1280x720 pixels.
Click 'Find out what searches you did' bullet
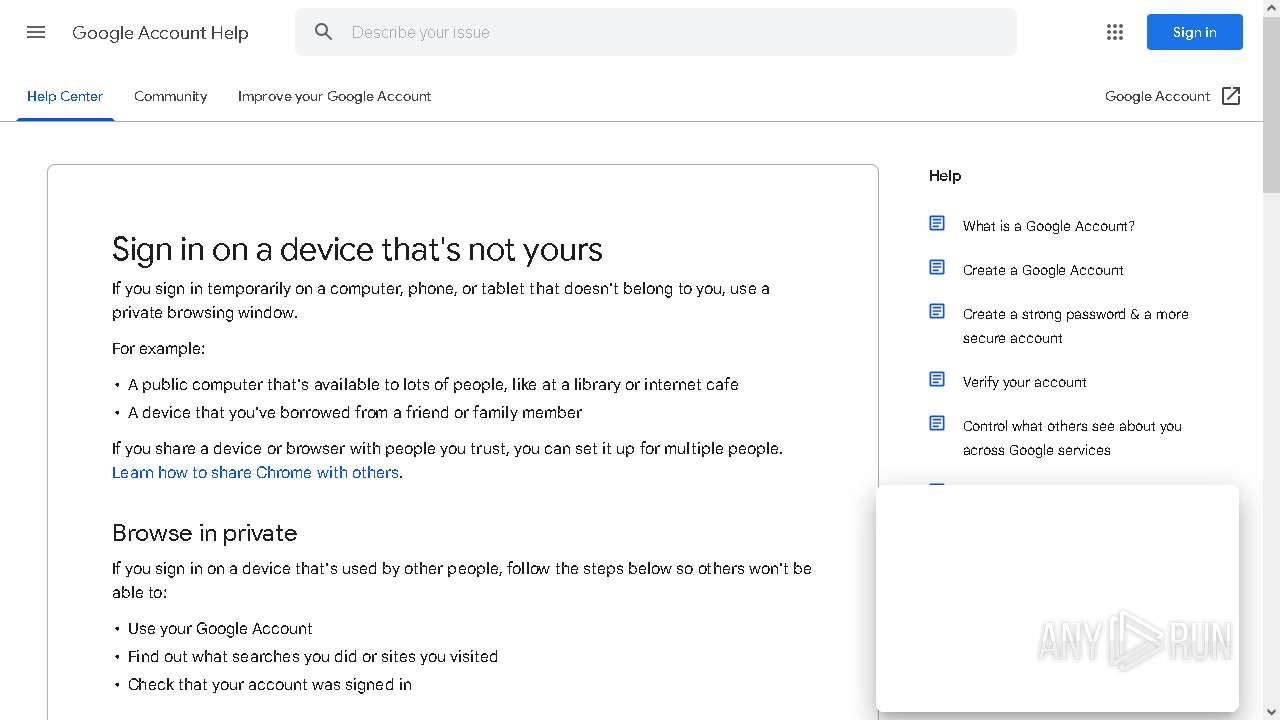point(313,656)
